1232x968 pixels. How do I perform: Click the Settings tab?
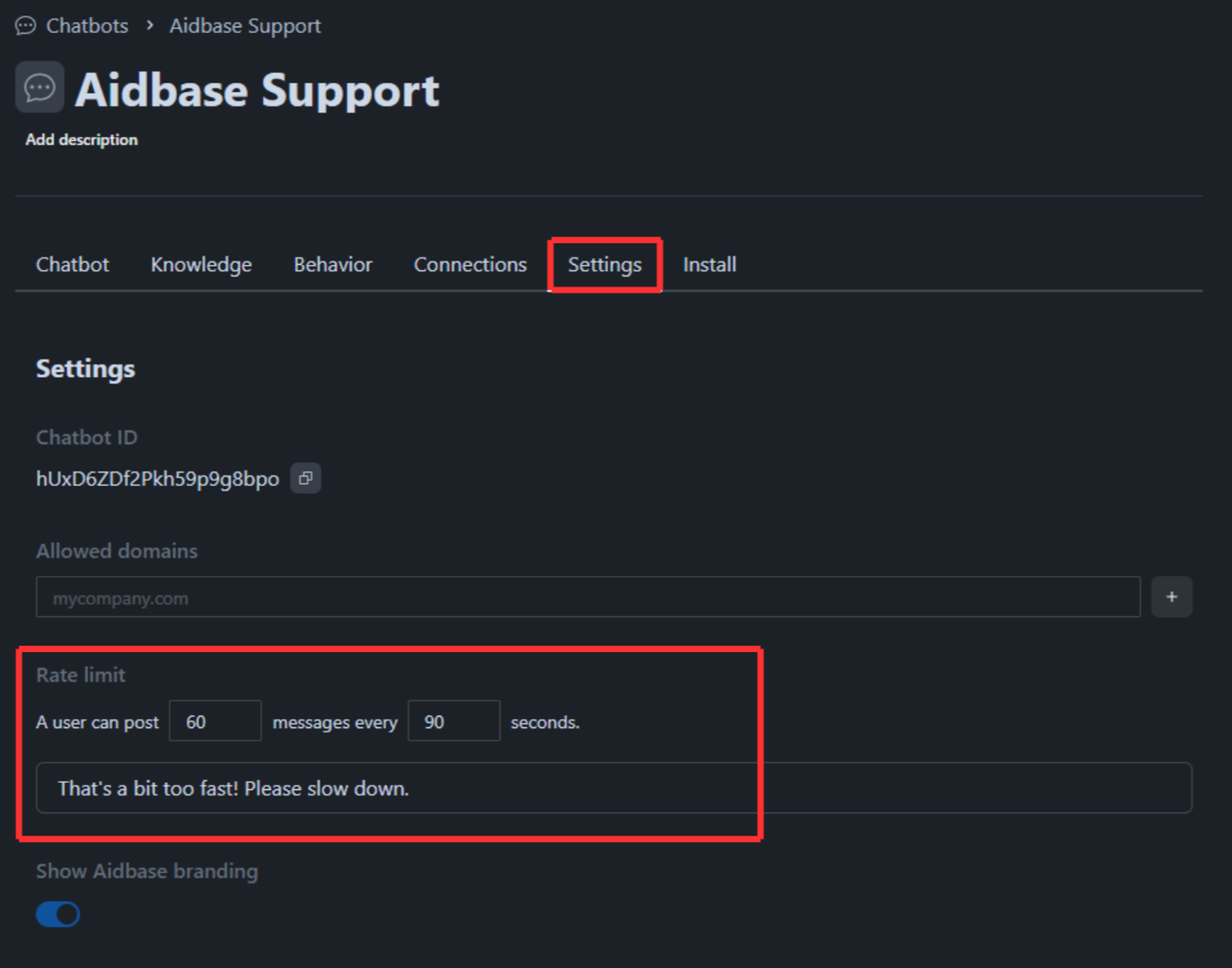[x=605, y=265]
